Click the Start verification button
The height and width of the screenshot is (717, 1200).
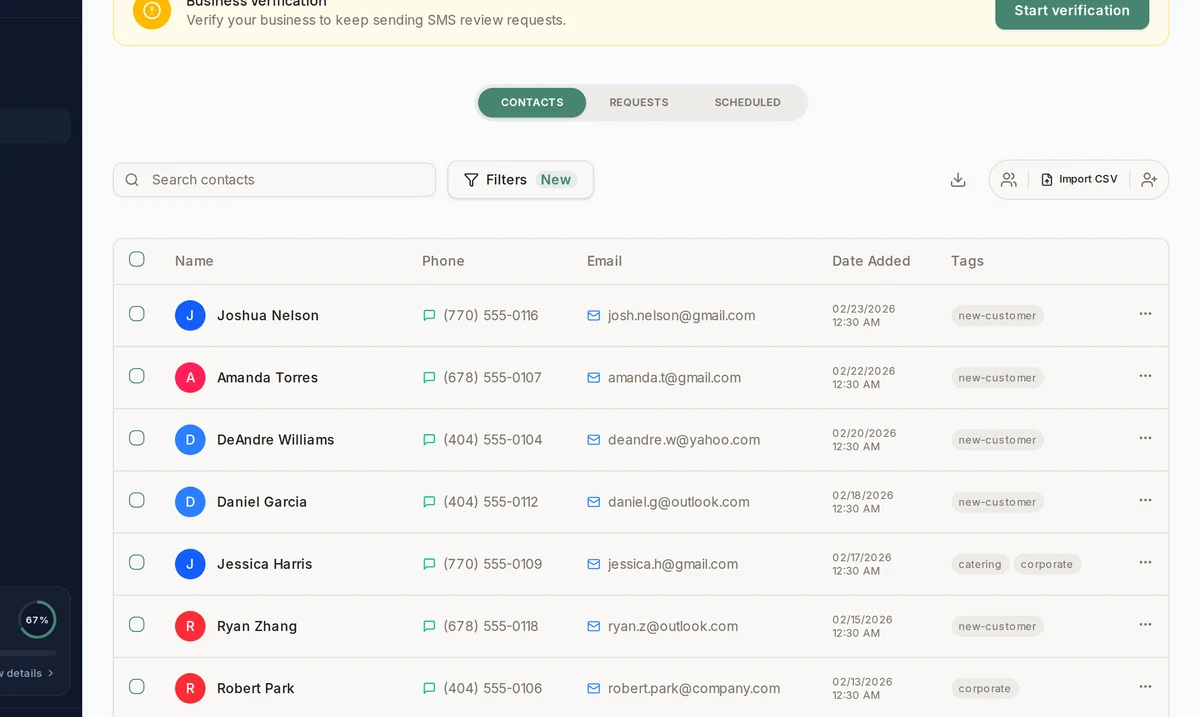pyautogui.click(x=1071, y=11)
